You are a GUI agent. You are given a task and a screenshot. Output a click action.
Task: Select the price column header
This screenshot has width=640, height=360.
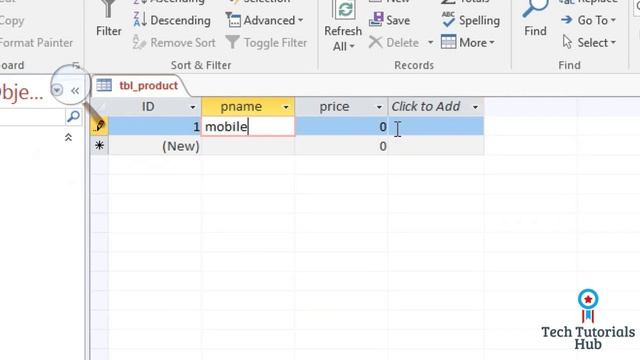coord(334,107)
